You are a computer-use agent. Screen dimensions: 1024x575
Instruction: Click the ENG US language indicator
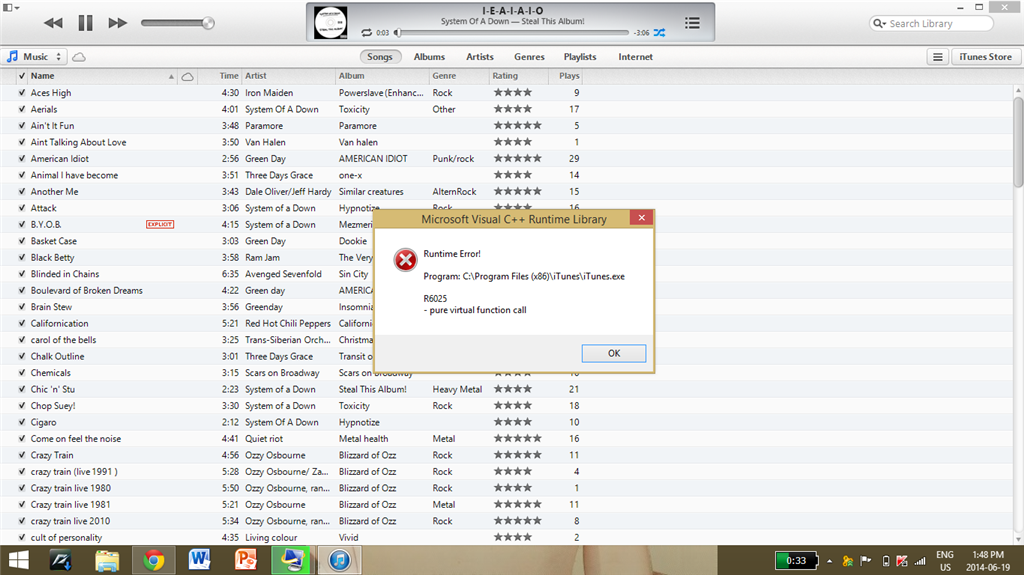tap(944, 561)
